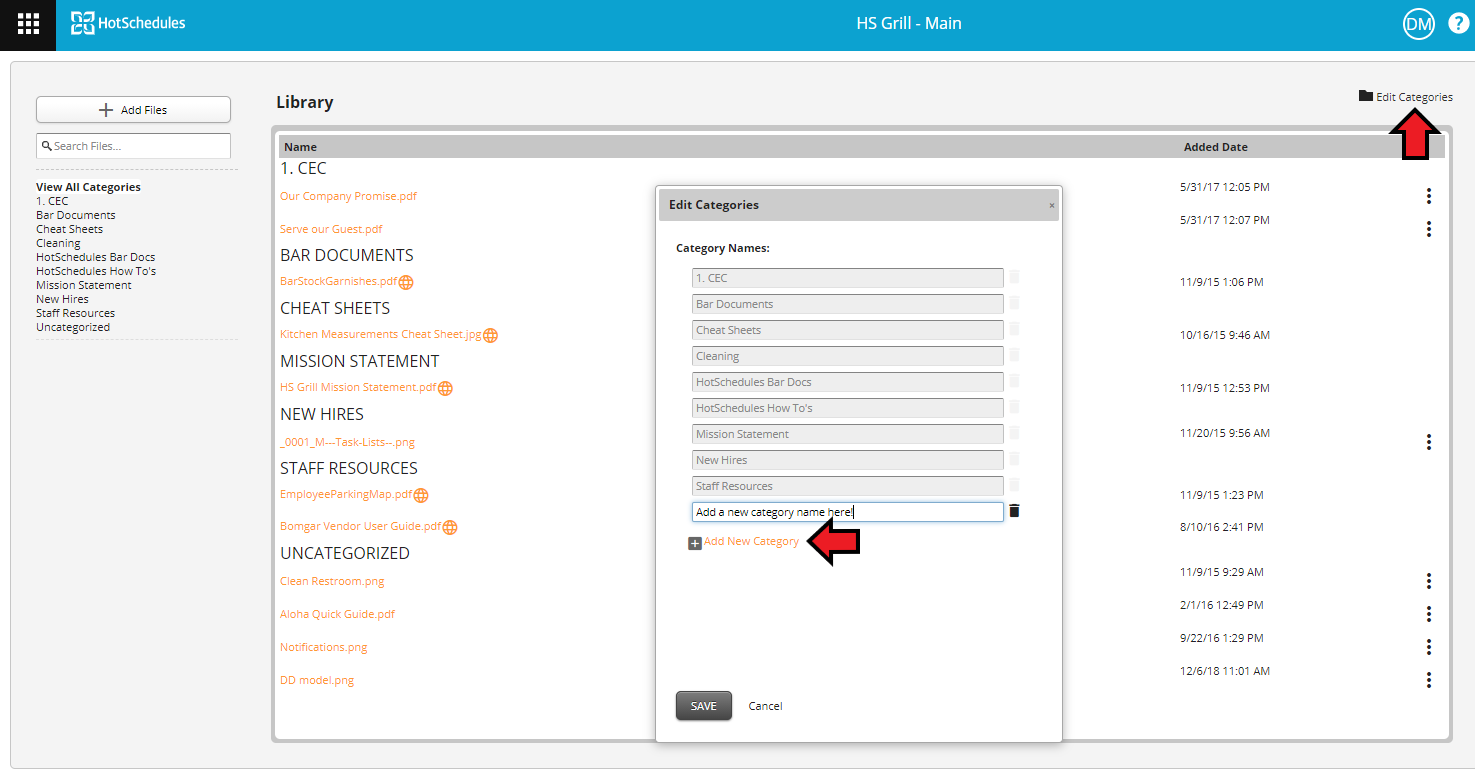Open Serve our Guest.pdf file
This screenshot has width=1475, height=772.
pyautogui.click(x=331, y=229)
